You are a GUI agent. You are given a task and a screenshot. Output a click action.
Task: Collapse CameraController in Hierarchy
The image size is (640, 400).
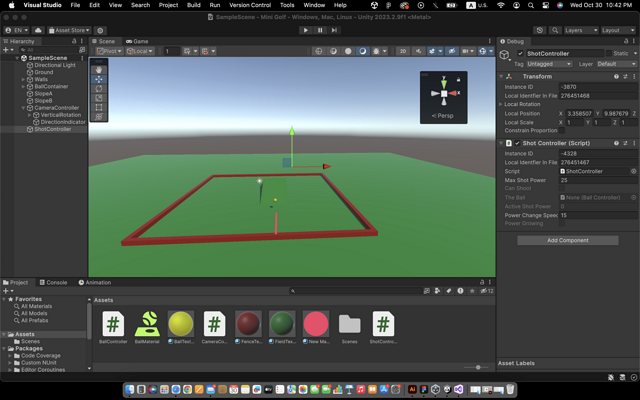23,108
